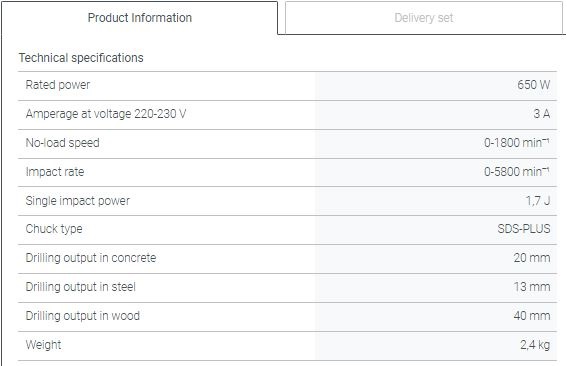Click the 0-1800 min⁻¹ speed value

[x=517, y=142]
